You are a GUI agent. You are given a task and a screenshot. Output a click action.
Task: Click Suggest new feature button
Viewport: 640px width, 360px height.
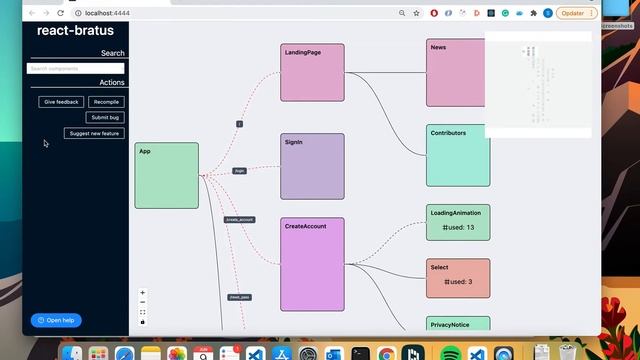click(94, 133)
